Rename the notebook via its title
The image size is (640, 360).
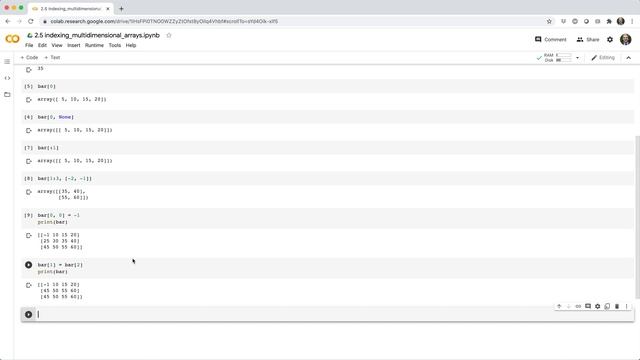(97, 36)
